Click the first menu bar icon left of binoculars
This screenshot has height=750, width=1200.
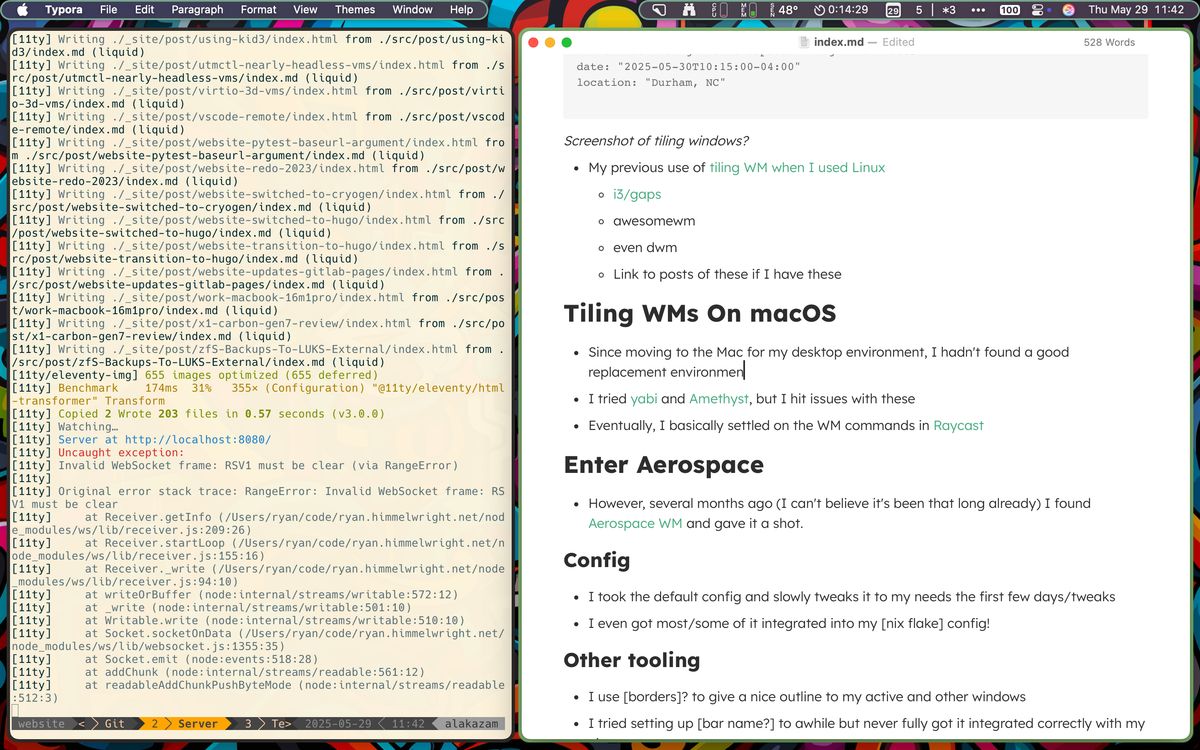660,10
